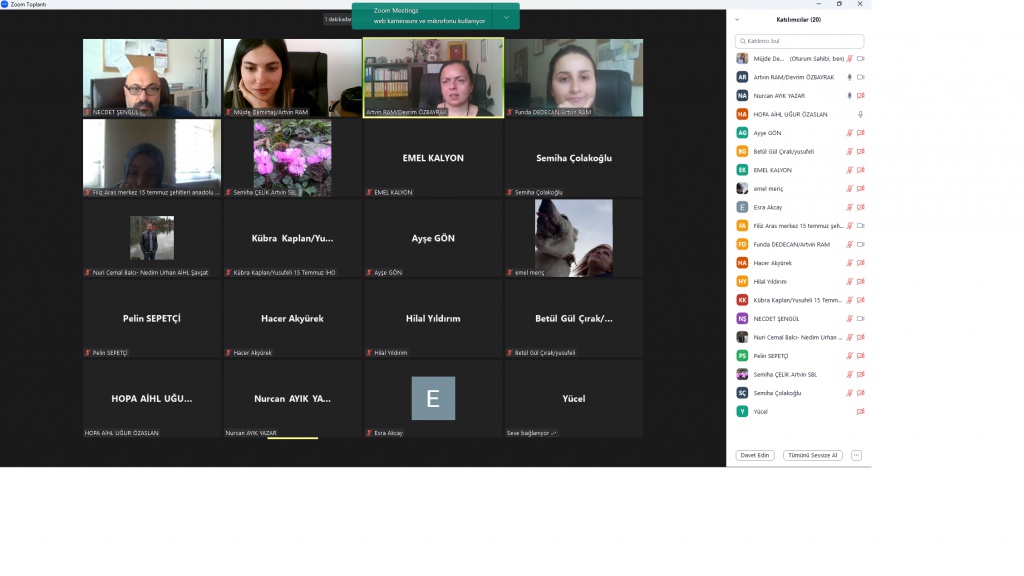The image size is (1024, 576).
Task: Collapse the Katılımcılar panel using the chevron
Action: point(737,19)
